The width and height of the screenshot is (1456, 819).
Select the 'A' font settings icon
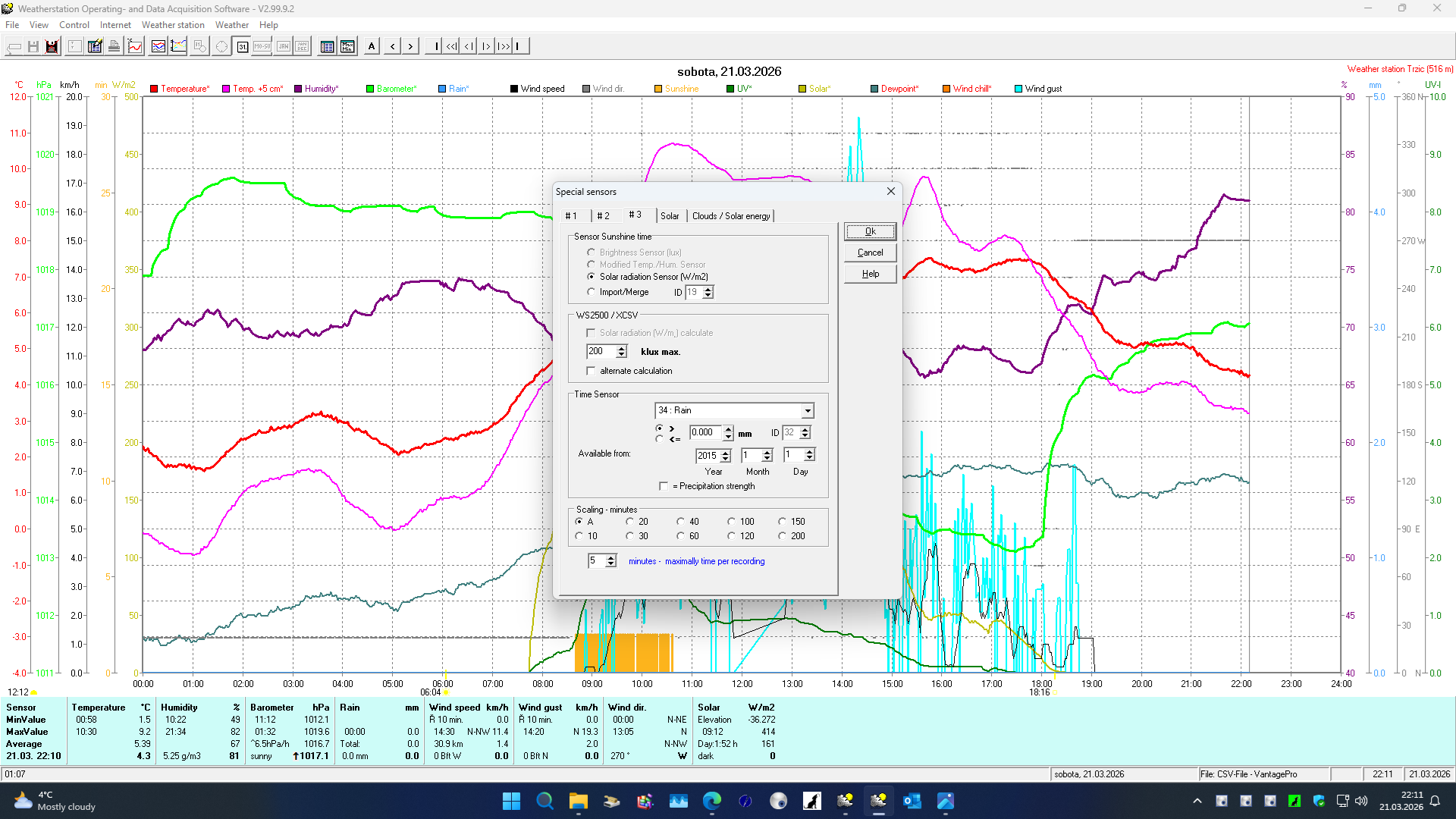(372, 46)
